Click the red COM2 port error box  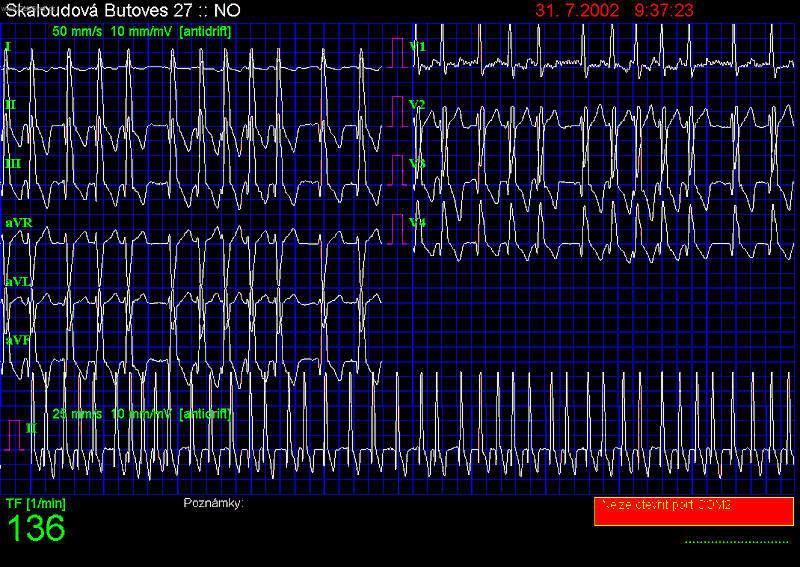point(692,511)
